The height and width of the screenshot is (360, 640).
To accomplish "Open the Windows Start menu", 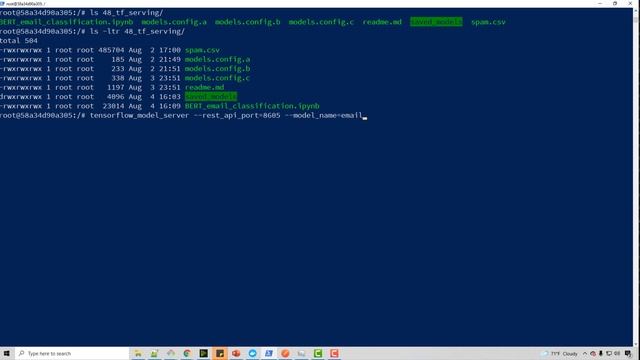I will coord(7,353).
